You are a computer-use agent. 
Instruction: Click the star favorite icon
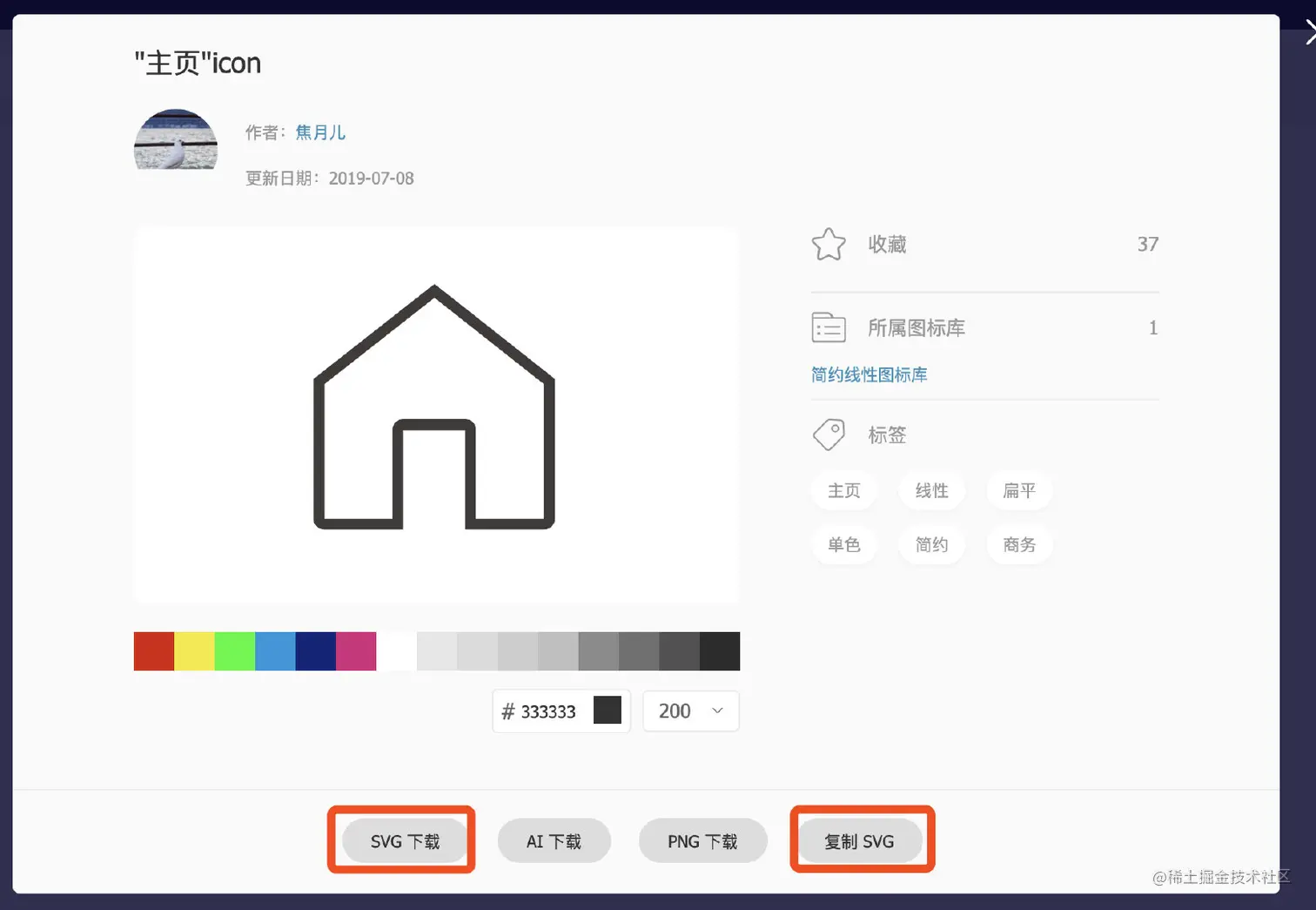click(x=829, y=245)
